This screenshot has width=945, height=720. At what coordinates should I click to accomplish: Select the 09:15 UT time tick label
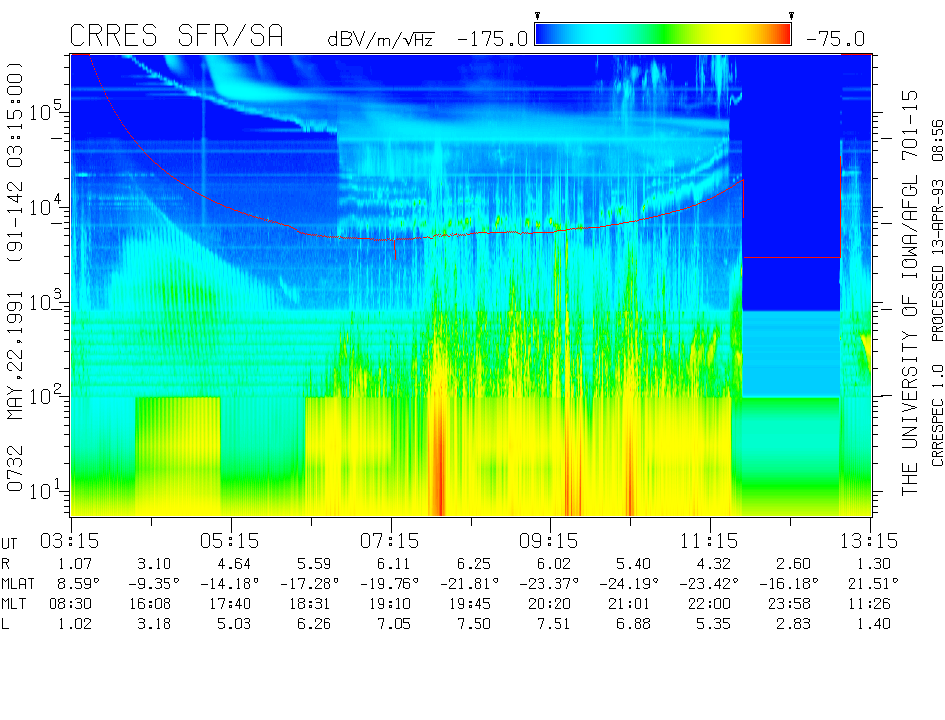pyautogui.click(x=551, y=540)
